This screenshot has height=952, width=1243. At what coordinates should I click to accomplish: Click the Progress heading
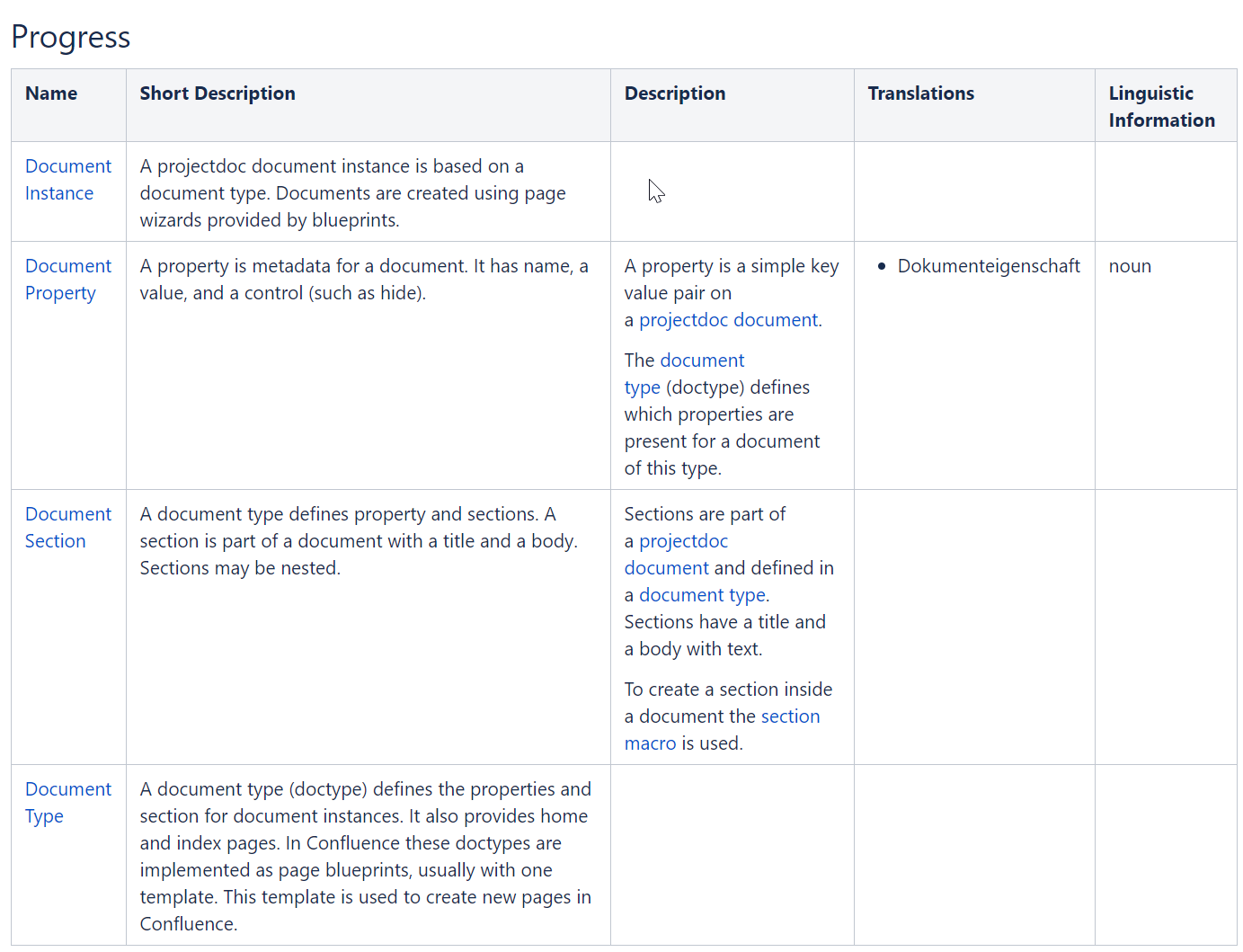click(x=71, y=37)
